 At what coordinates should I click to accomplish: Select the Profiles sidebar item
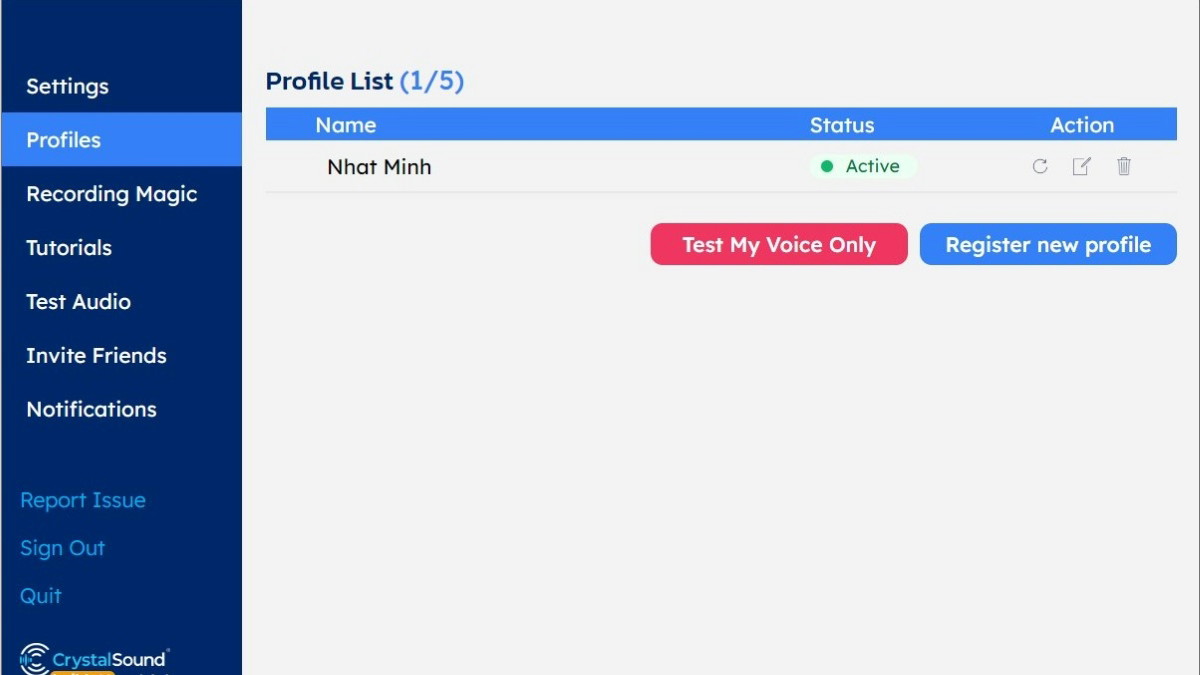pos(63,140)
